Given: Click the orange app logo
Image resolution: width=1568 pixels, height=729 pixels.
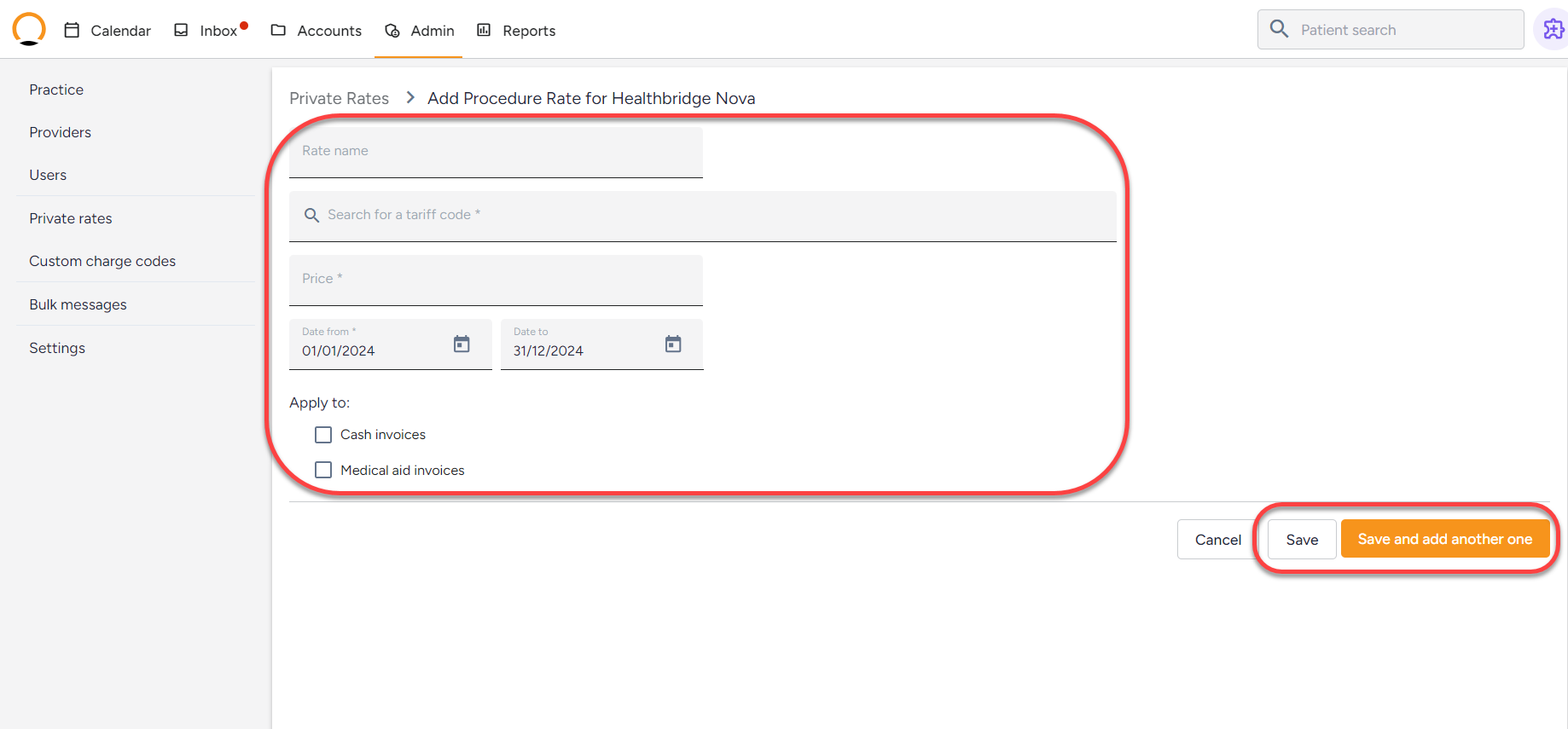Looking at the screenshot, I should 29,29.
